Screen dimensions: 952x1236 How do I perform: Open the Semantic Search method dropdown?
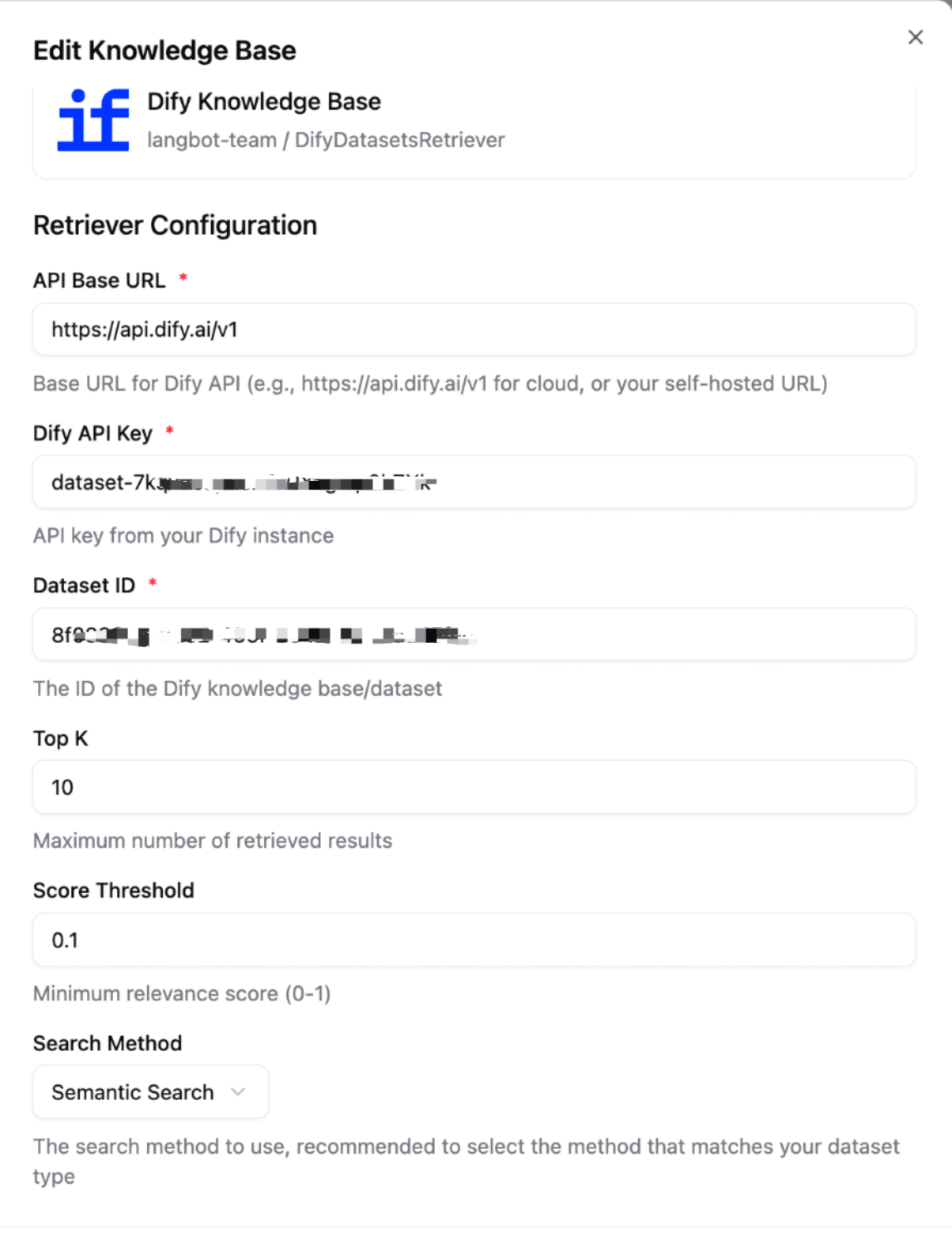tap(150, 1091)
